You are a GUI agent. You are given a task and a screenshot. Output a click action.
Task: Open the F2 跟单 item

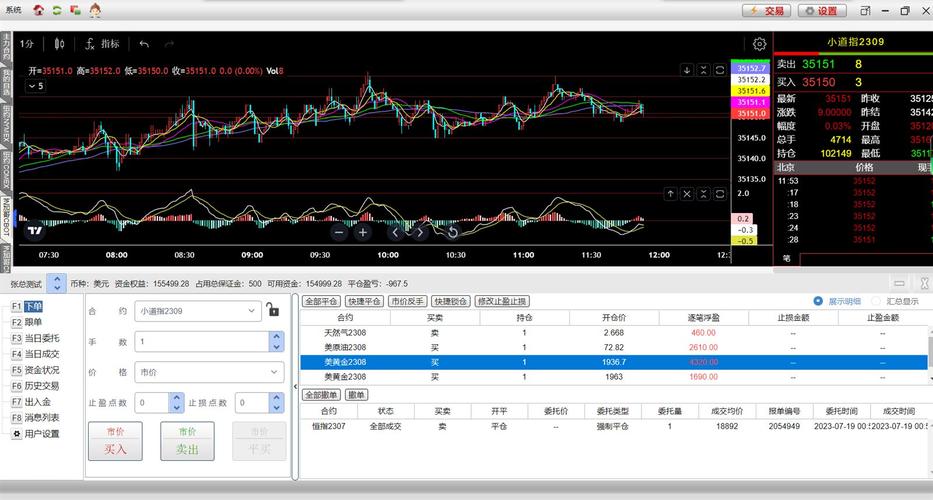[x=27, y=322]
